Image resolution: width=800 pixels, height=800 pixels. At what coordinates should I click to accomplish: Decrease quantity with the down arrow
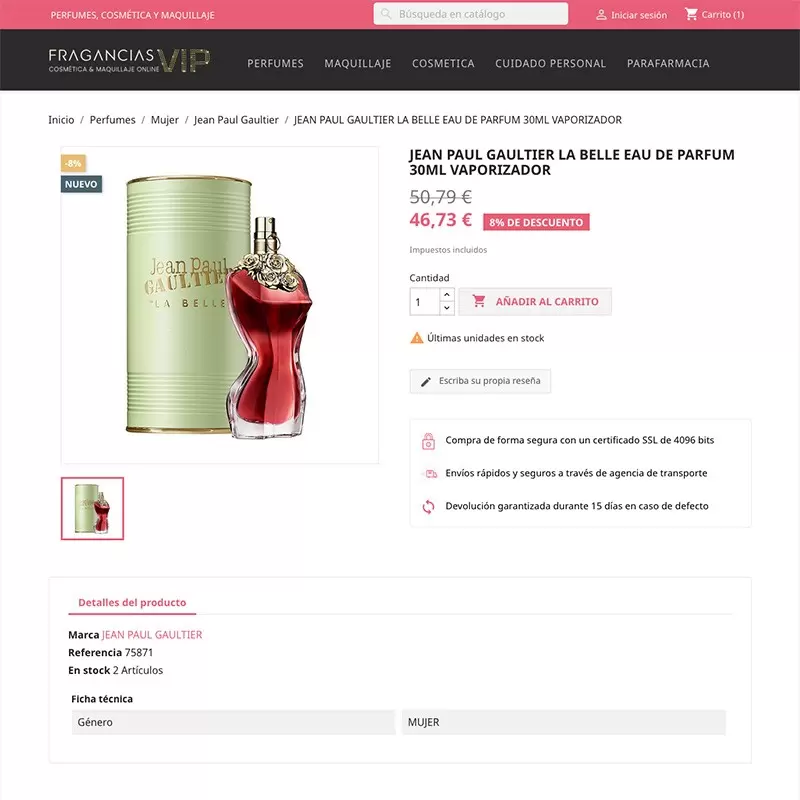click(446, 308)
